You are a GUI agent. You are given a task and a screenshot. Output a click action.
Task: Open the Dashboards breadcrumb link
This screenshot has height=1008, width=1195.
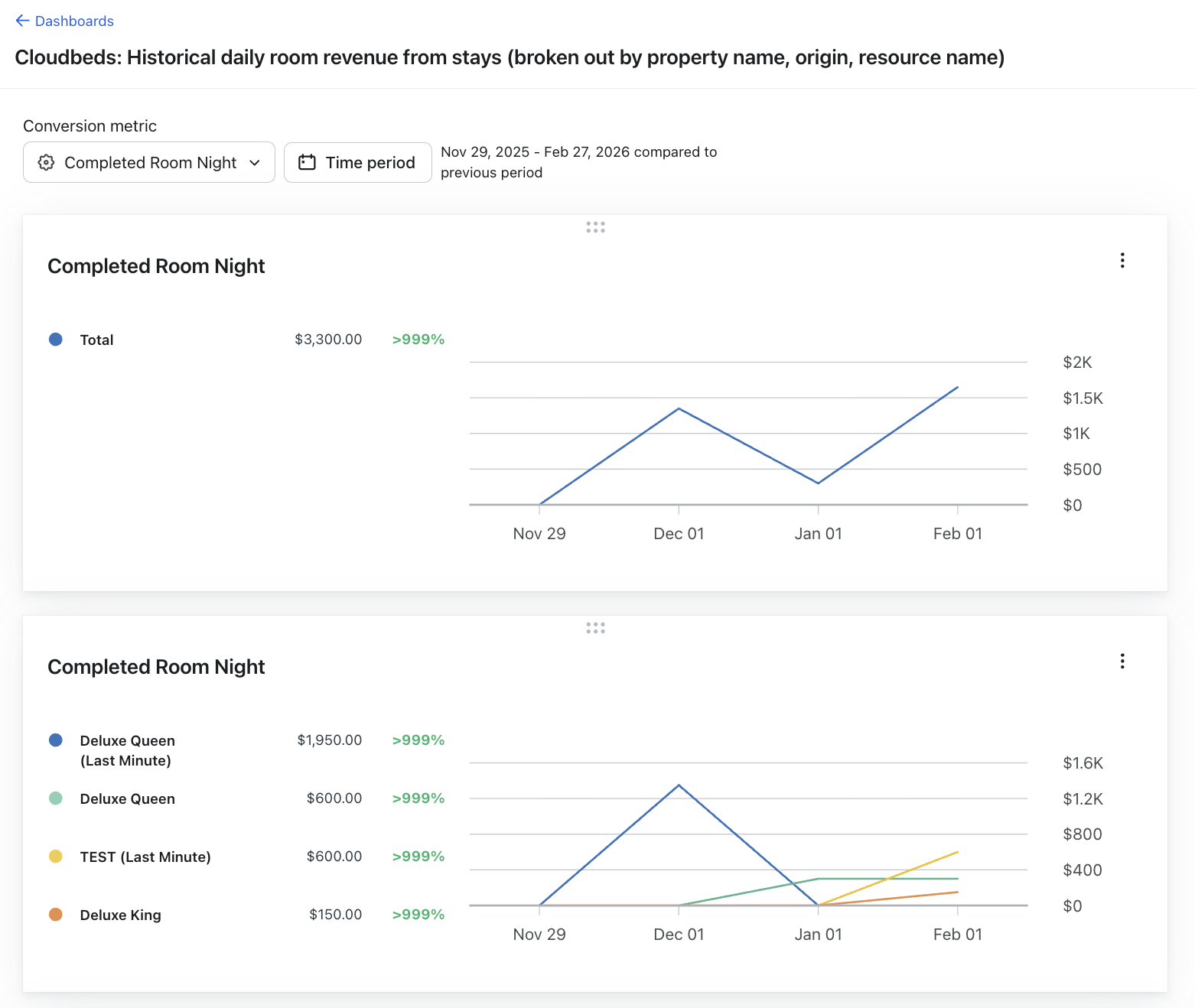pos(74,21)
